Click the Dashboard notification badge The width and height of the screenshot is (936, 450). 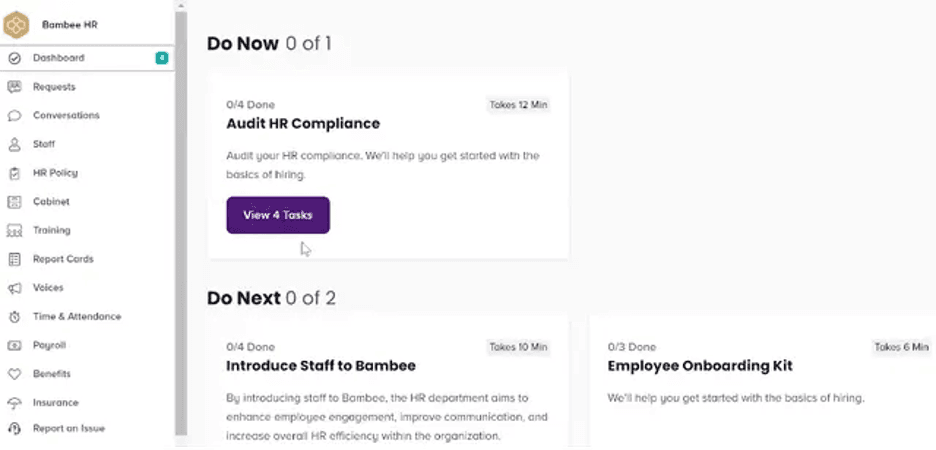[x=161, y=58]
